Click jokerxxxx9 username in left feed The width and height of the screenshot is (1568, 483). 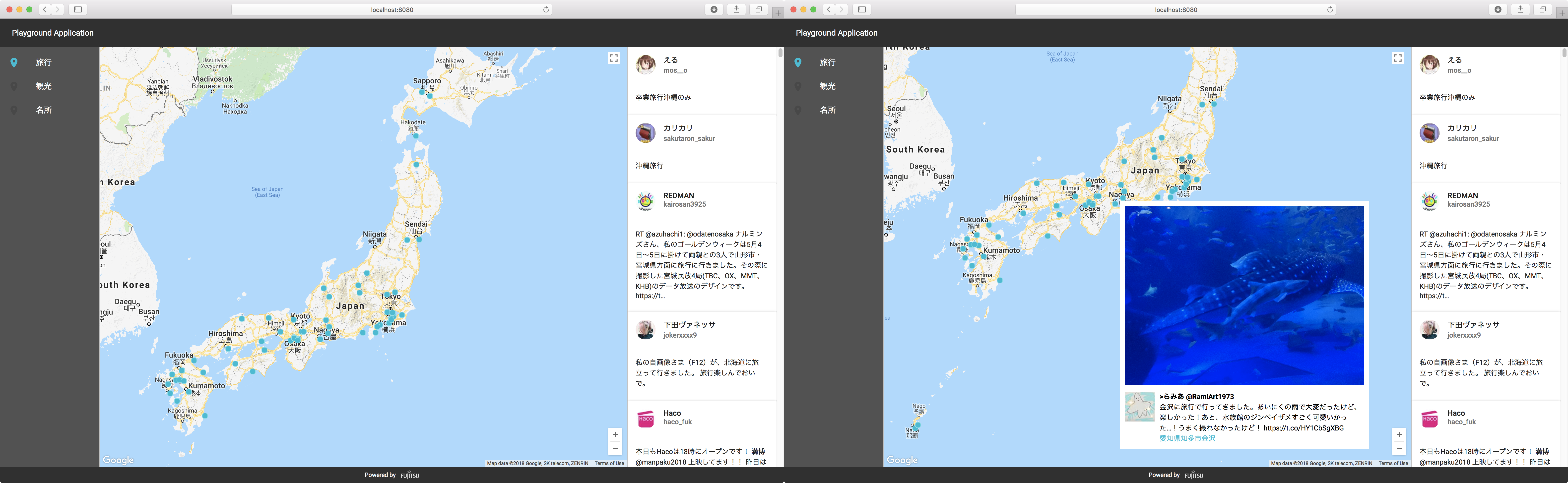click(x=680, y=335)
